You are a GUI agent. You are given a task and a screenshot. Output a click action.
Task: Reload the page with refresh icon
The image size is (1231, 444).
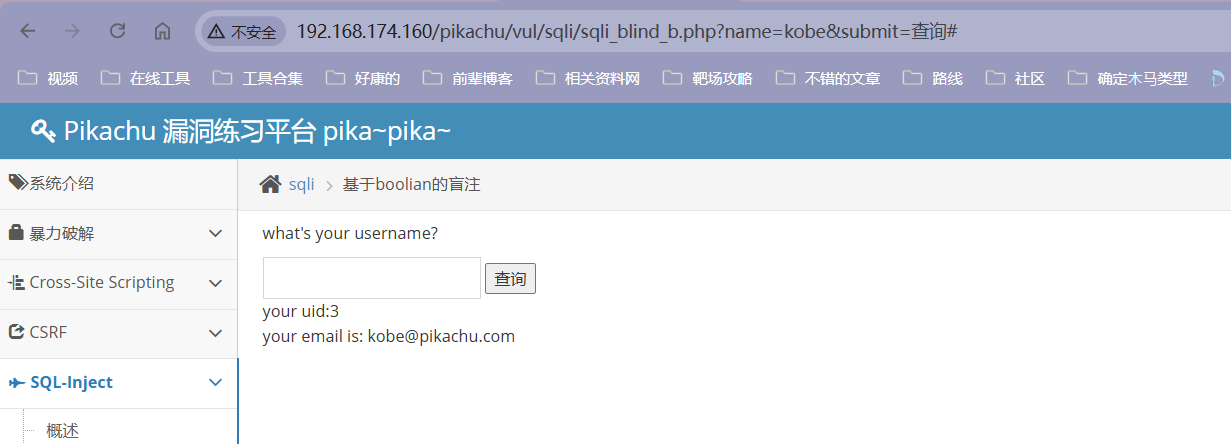coord(117,32)
